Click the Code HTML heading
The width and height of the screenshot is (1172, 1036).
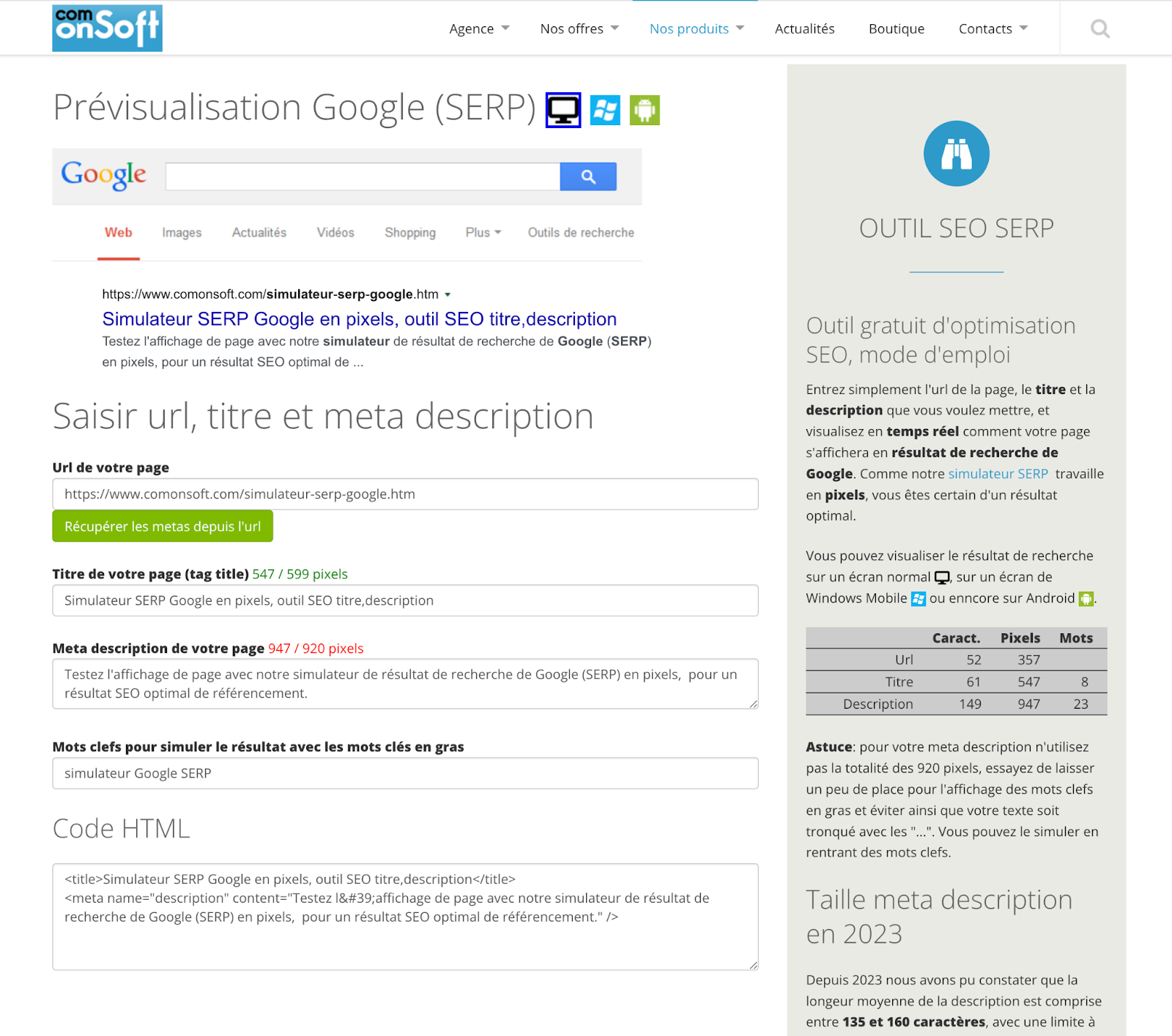pyautogui.click(x=122, y=829)
